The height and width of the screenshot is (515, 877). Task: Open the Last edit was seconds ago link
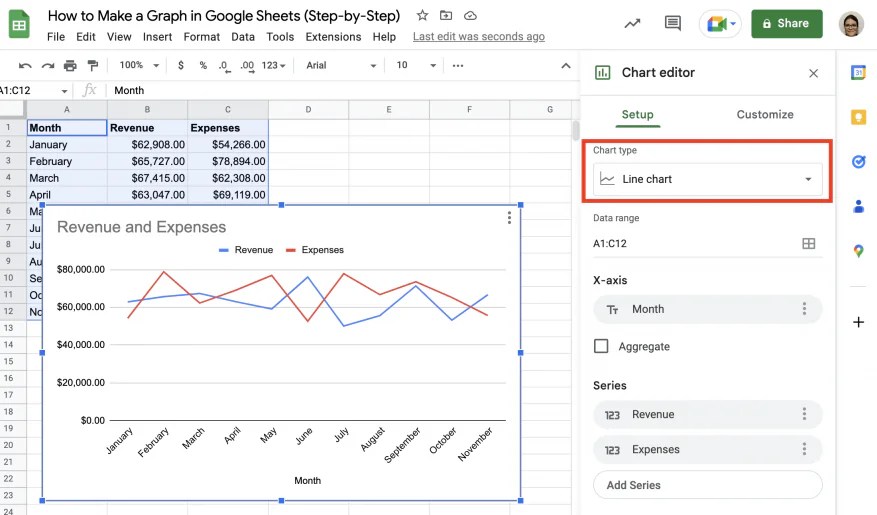point(479,37)
